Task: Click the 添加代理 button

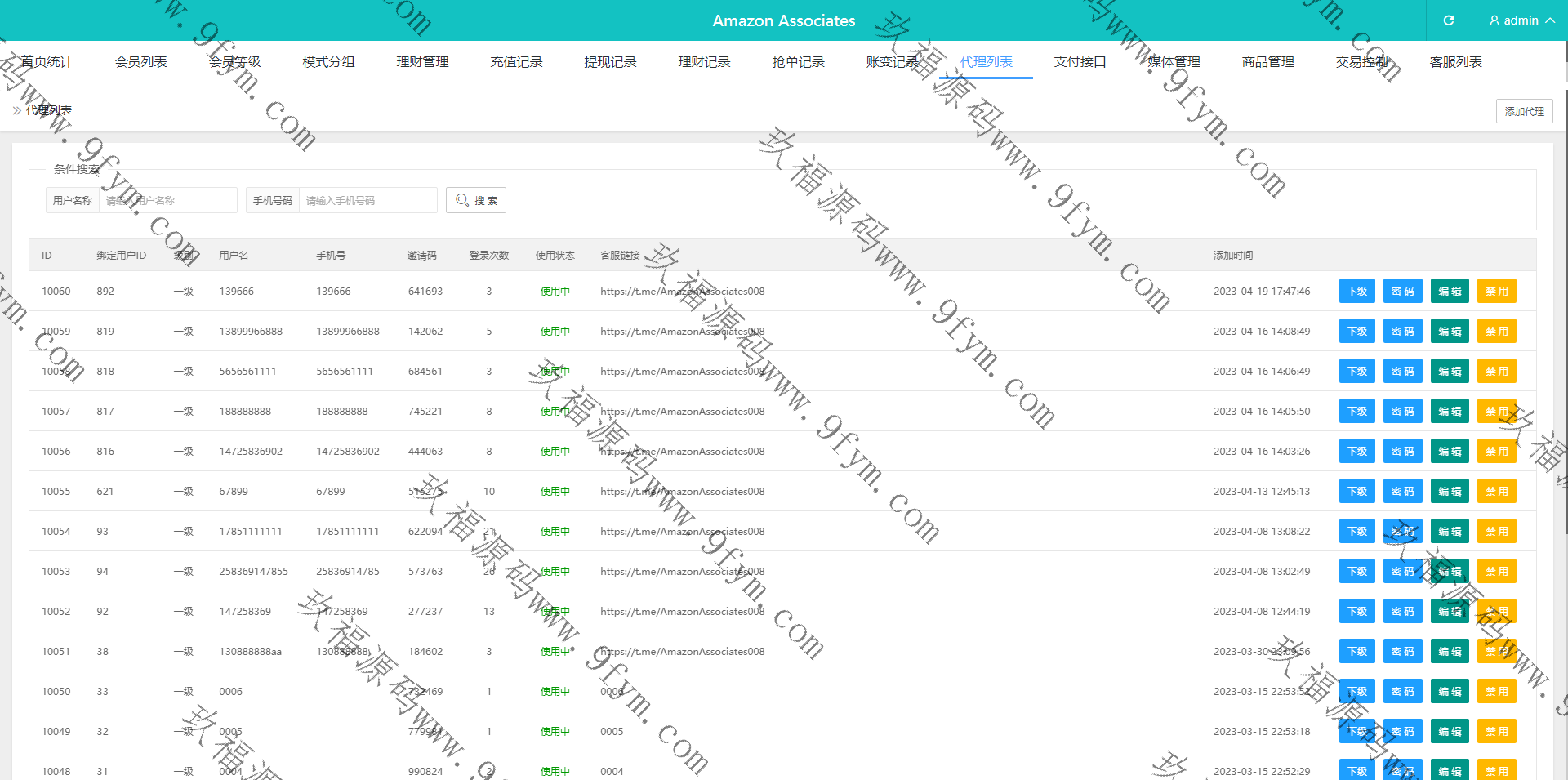Action: coord(1524,111)
